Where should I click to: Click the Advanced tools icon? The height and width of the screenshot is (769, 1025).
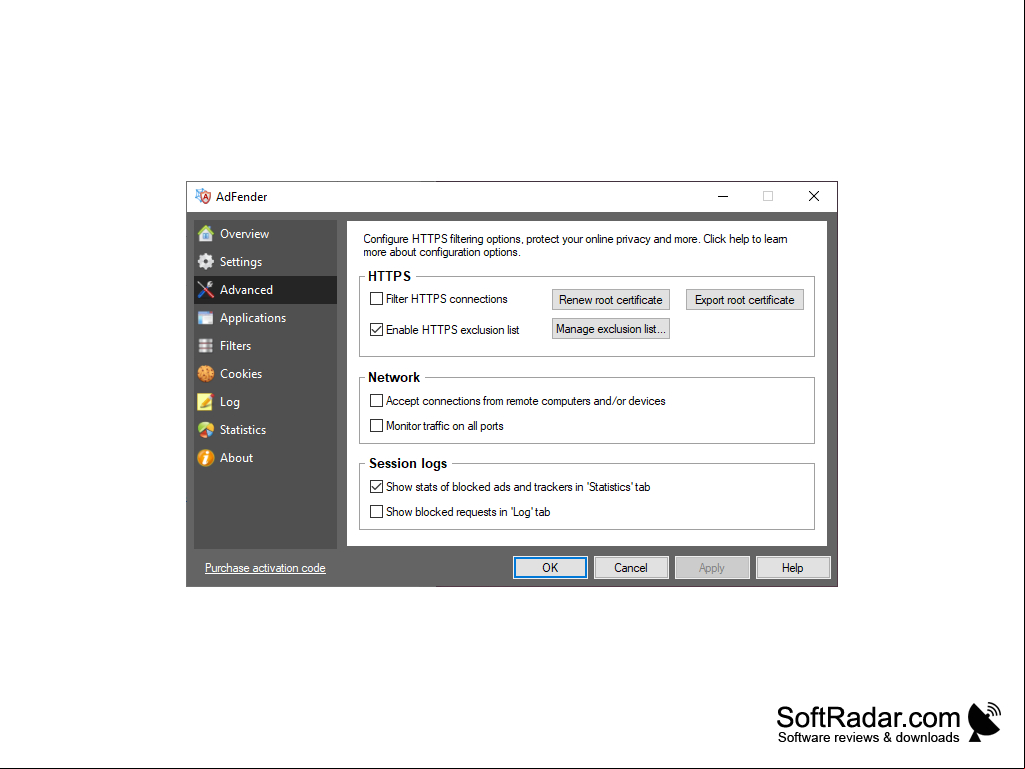206,290
